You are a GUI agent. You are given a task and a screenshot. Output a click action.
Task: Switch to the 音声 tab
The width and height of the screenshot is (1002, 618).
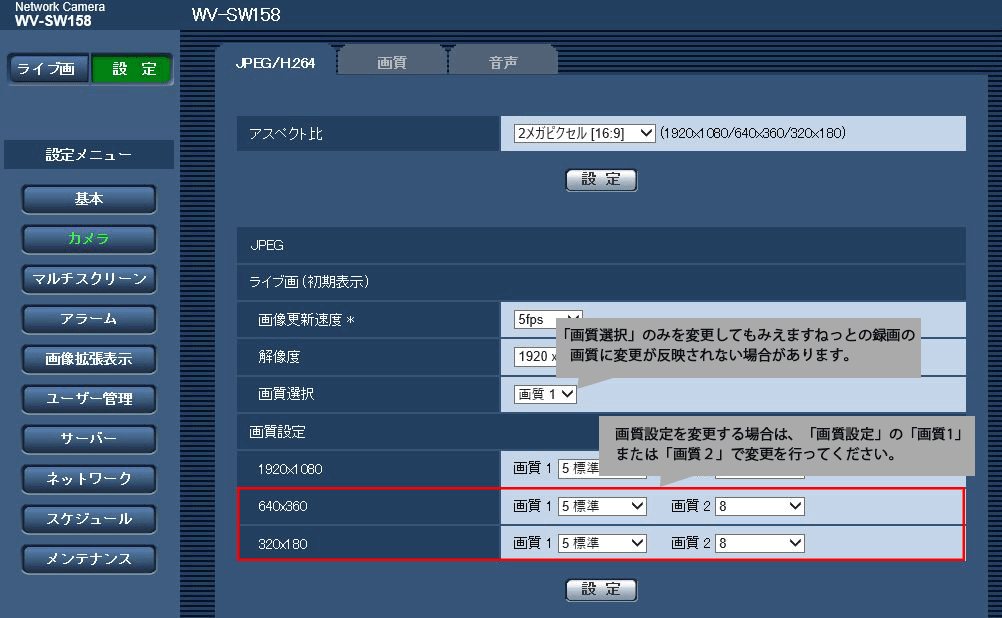click(503, 62)
